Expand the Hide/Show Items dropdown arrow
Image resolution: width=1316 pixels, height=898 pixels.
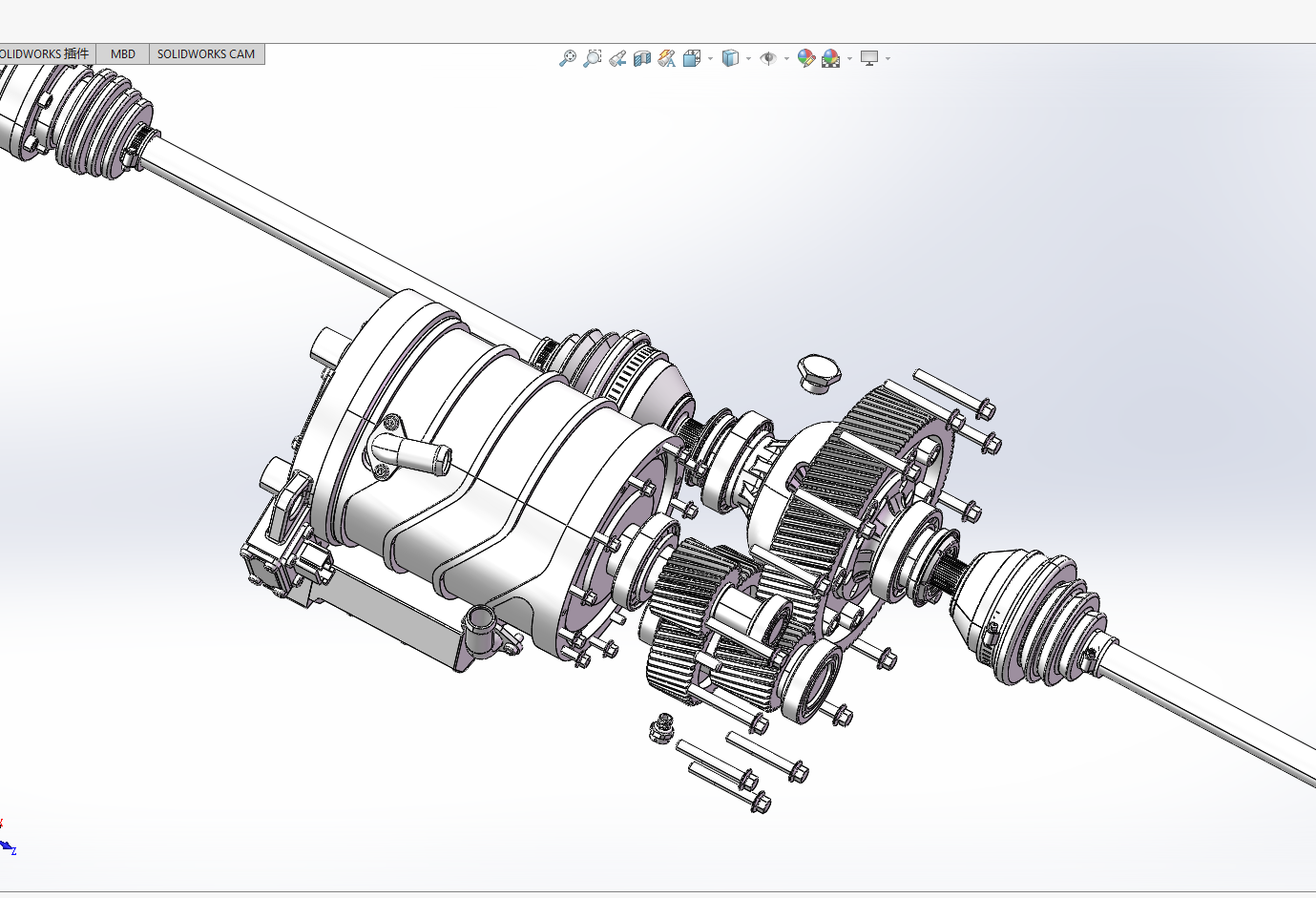point(787,58)
